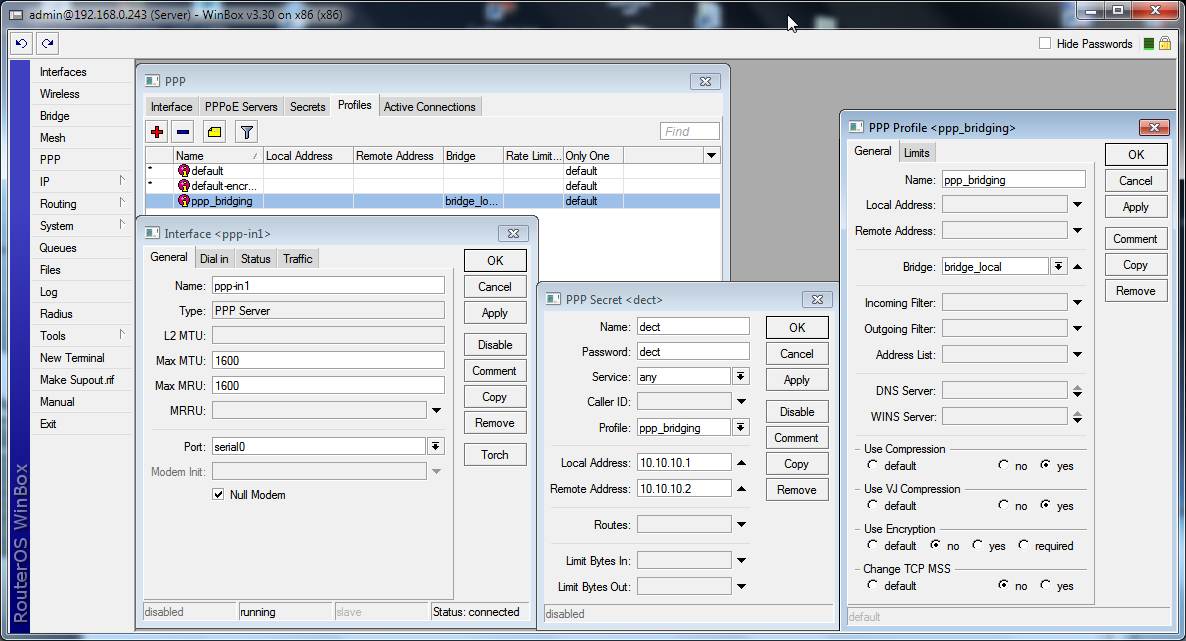Click the green status indicator near Hide Passwords

[1148, 44]
